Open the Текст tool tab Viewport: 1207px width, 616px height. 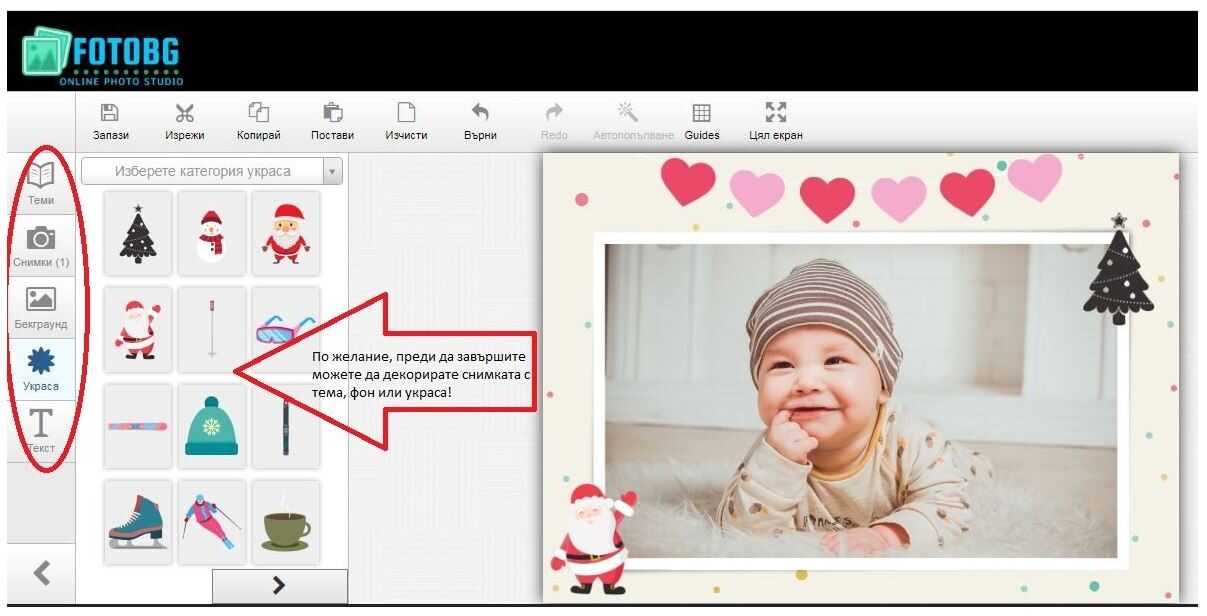(41, 431)
